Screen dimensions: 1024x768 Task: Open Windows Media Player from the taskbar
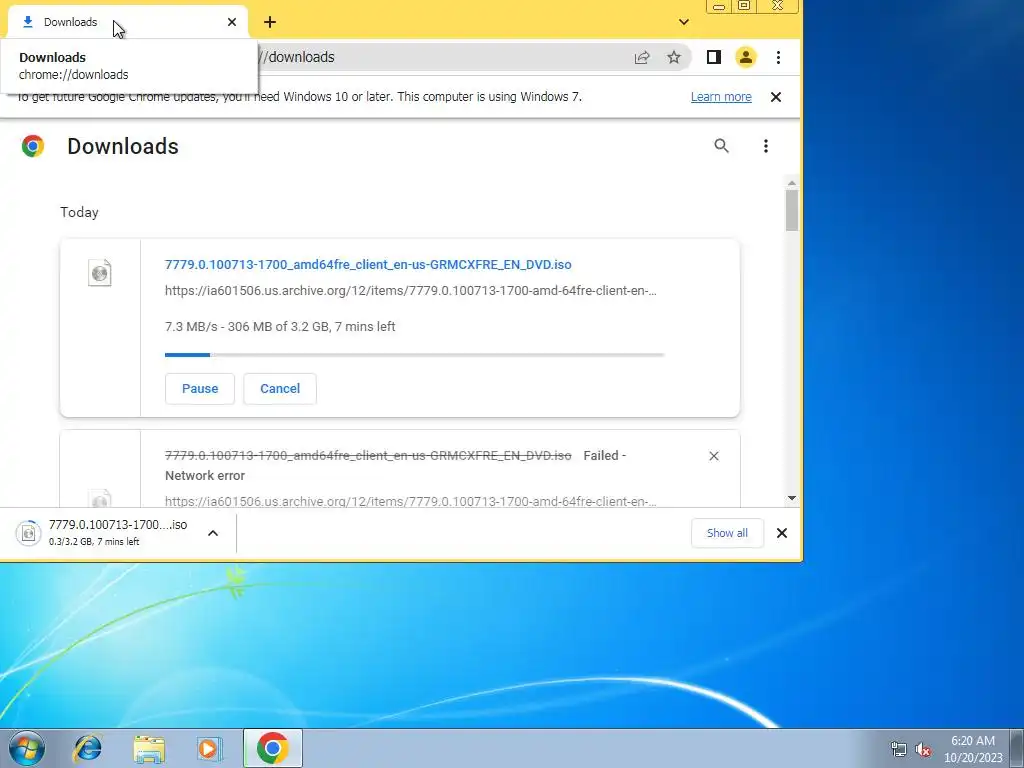209,748
